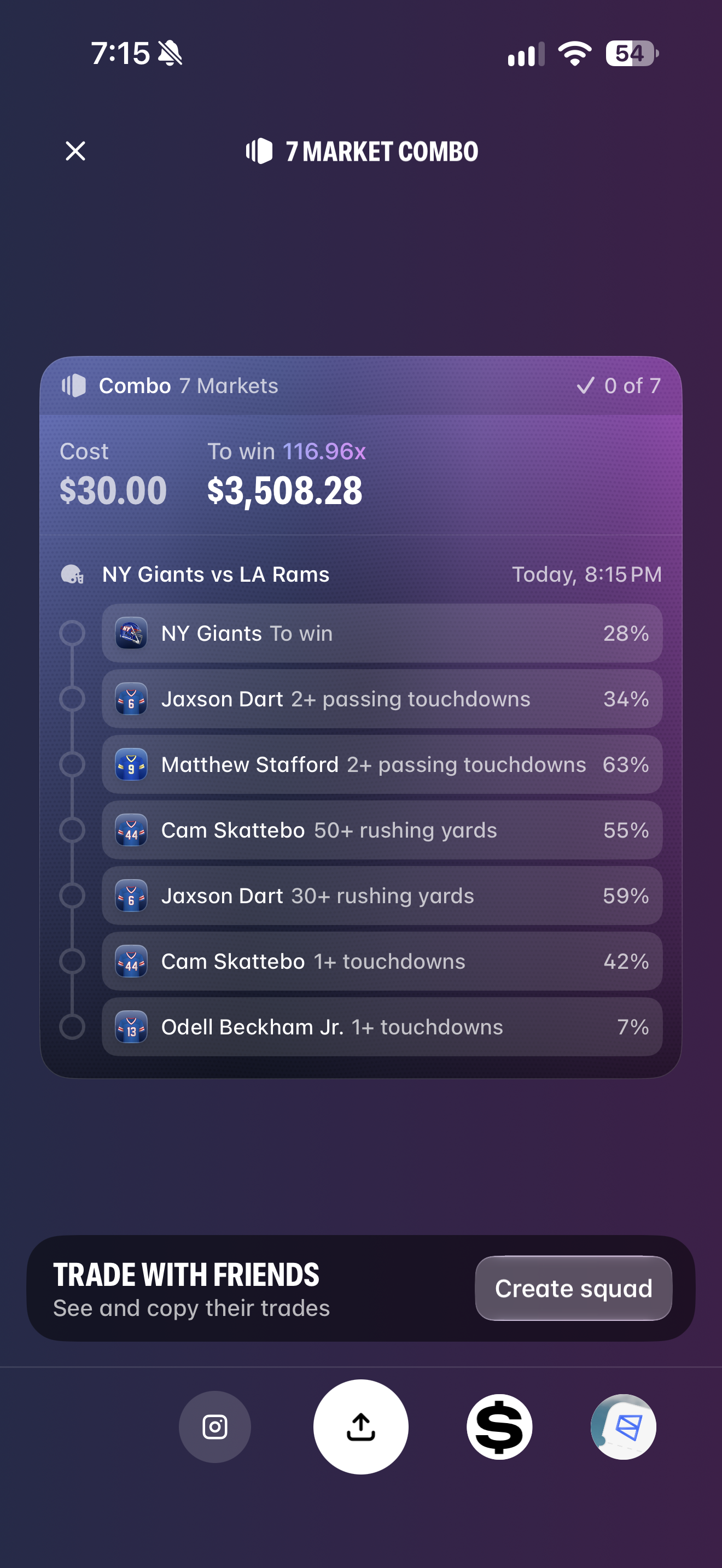722x1568 pixels.
Task: Share combo to Instagram
Action: 215,1427
